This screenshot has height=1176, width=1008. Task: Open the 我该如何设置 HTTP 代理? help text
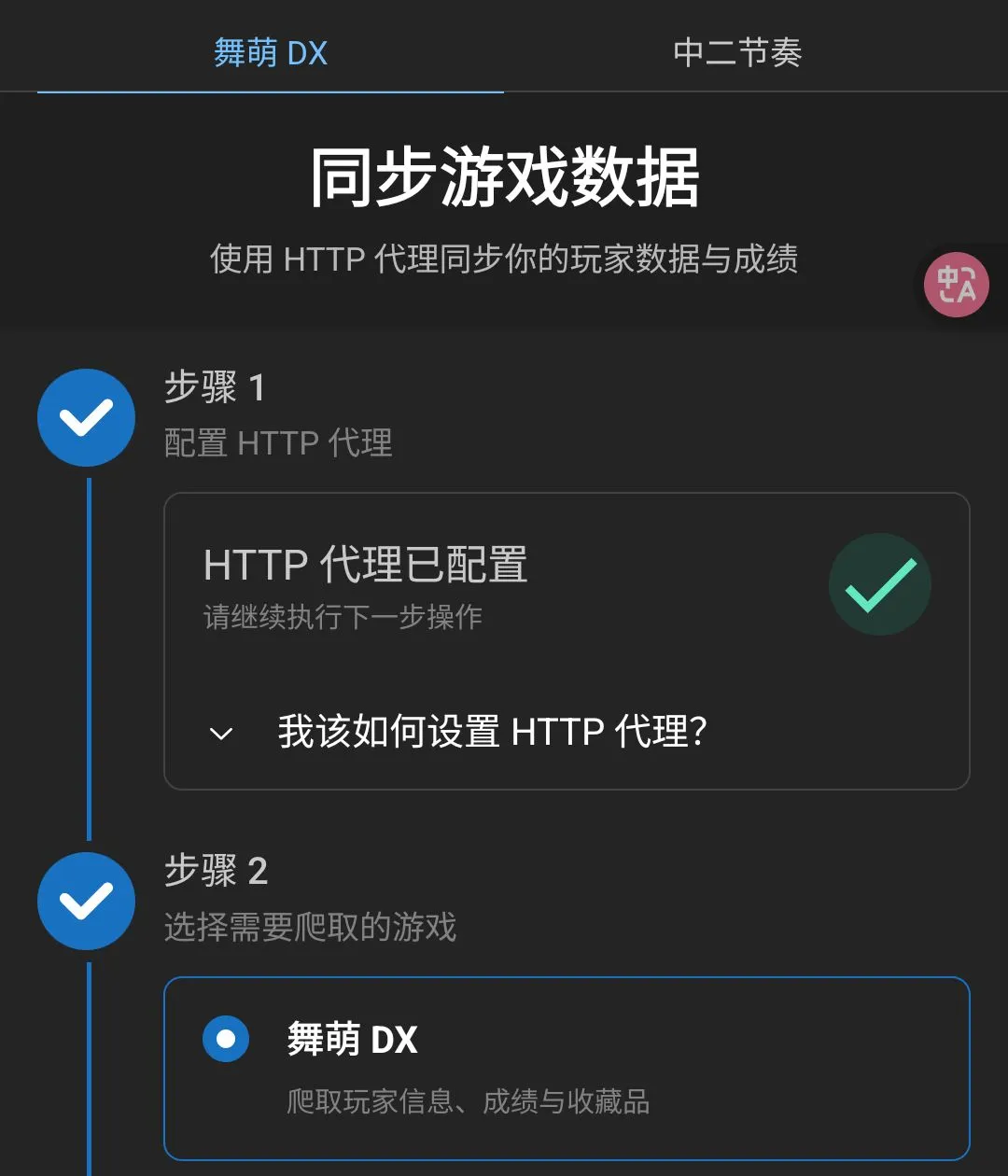pos(492,731)
